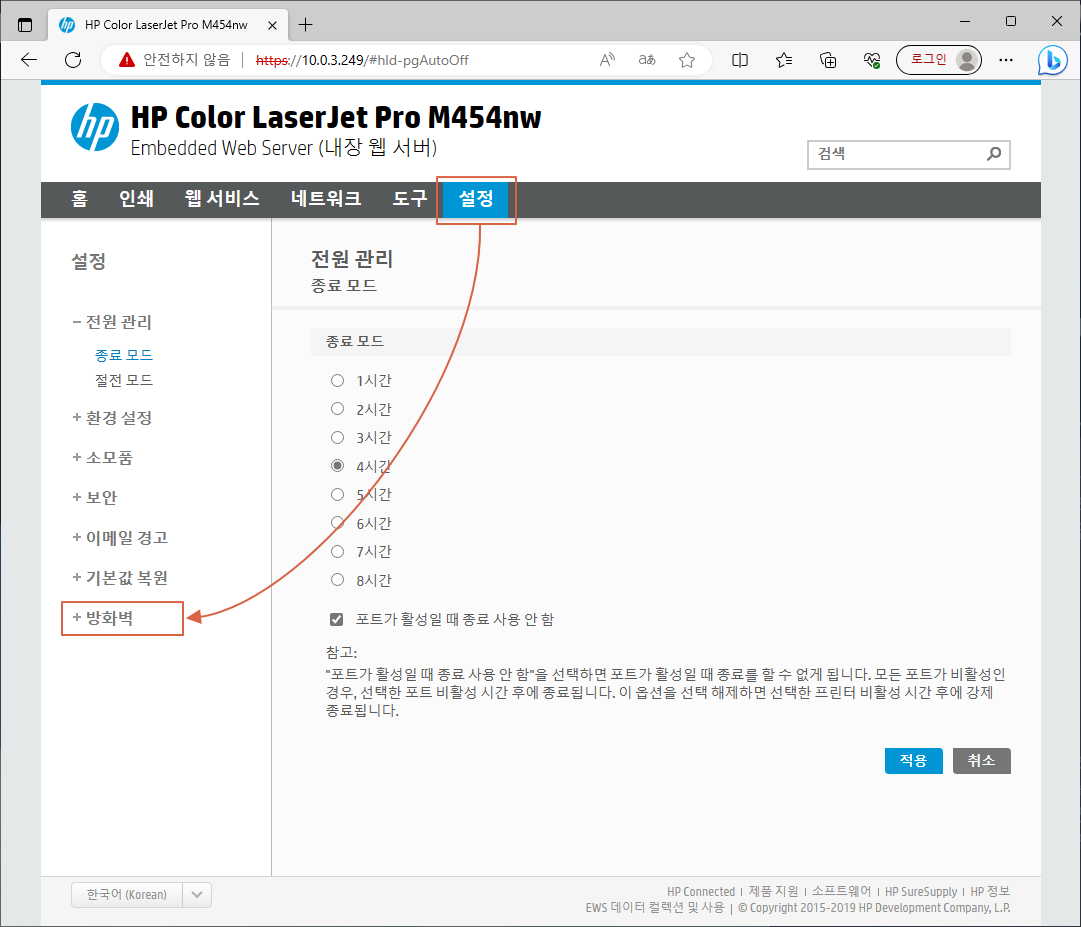Viewport: 1081px width, 927px height.
Task: Open the collections icon
Action: click(x=828, y=60)
